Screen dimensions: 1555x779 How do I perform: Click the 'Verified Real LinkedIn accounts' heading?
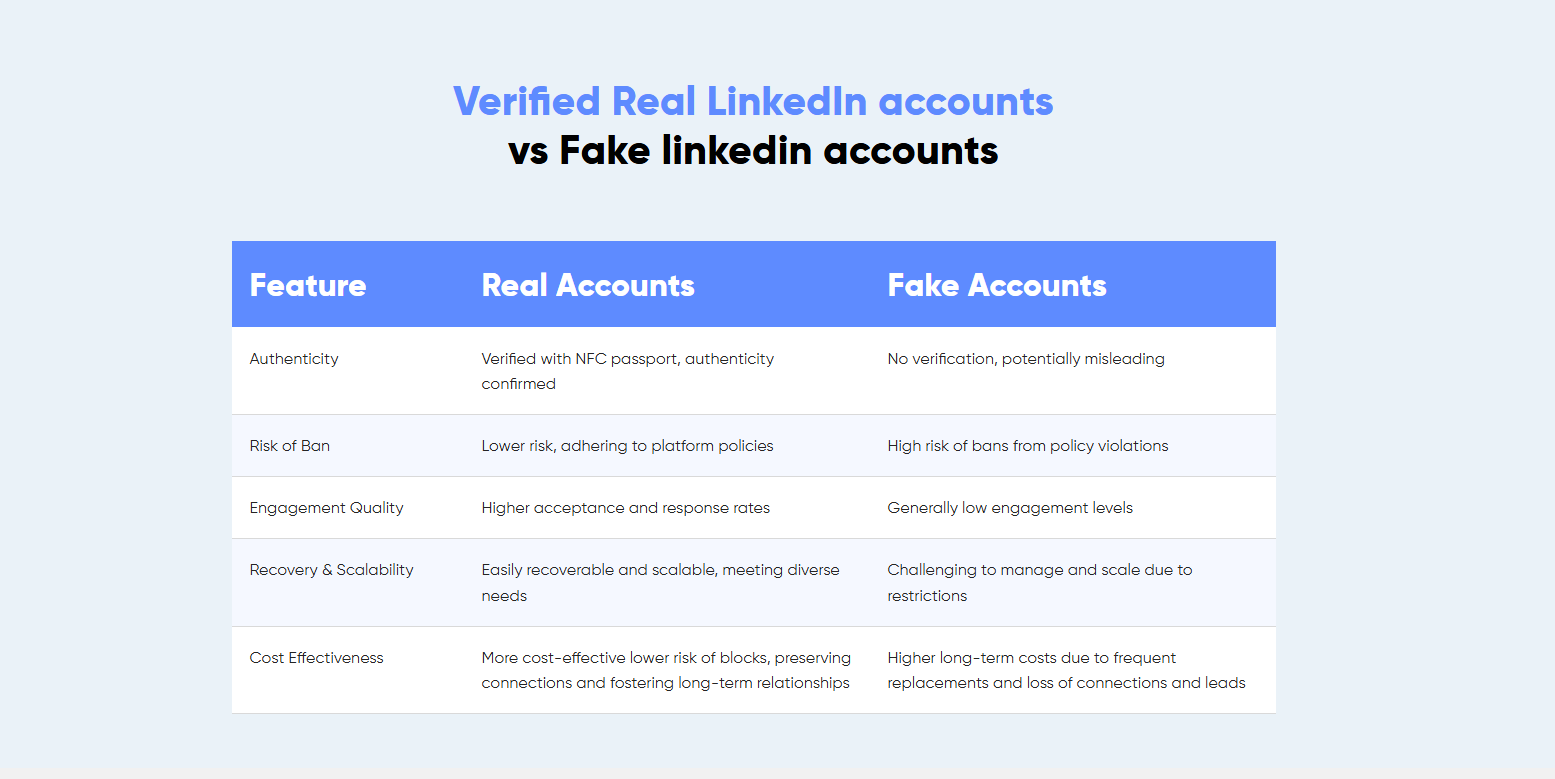pyautogui.click(x=753, y=101)
